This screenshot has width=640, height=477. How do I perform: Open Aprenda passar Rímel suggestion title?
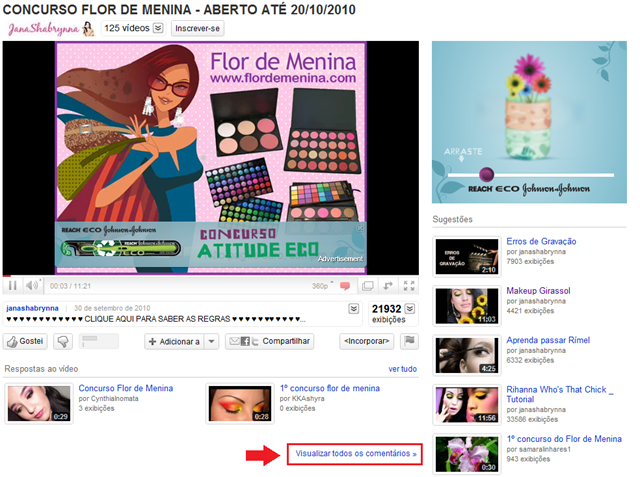click(x=548, y=340)
